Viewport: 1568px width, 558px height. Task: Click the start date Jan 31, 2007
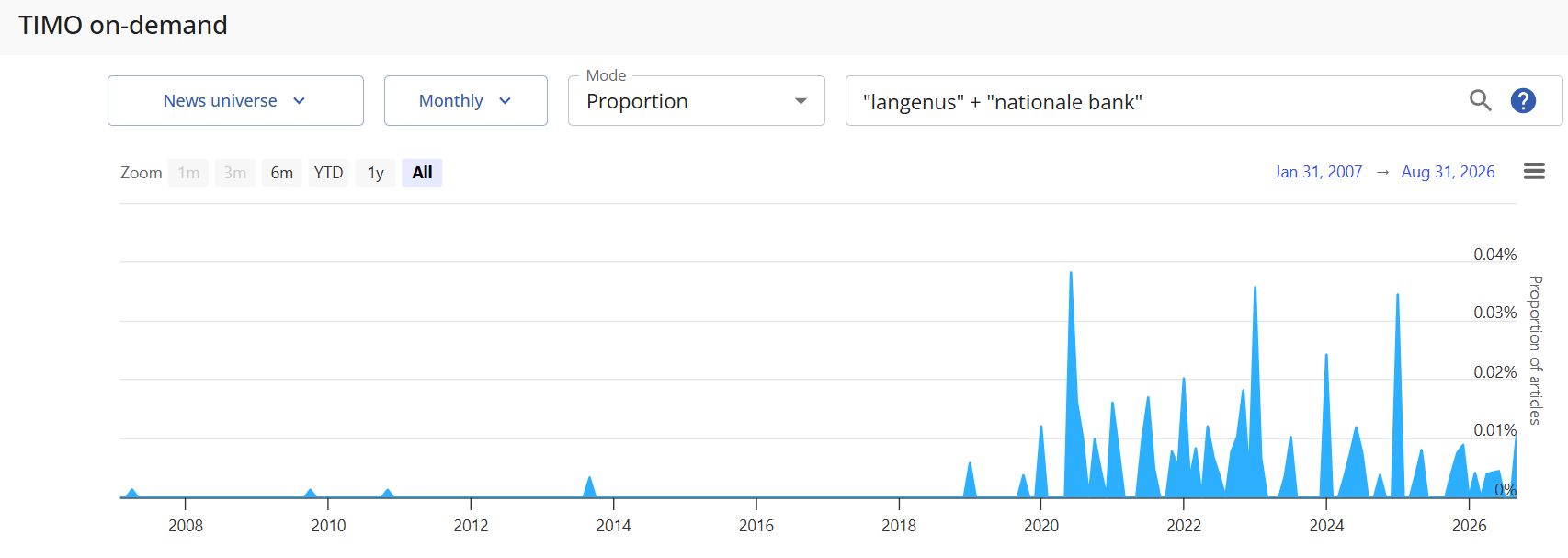(x=1318, y=172)
